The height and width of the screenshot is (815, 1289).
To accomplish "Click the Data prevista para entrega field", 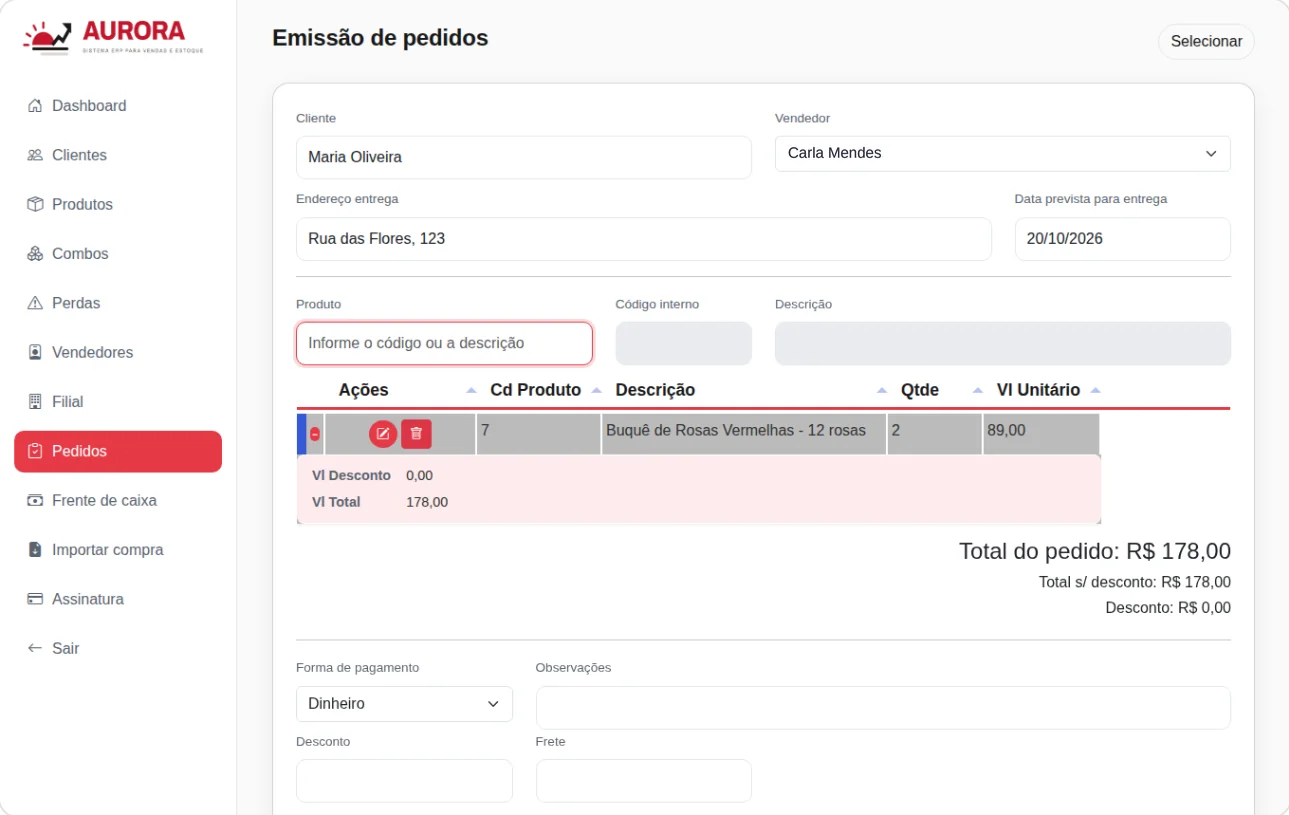I will [x=1122, y=239].
